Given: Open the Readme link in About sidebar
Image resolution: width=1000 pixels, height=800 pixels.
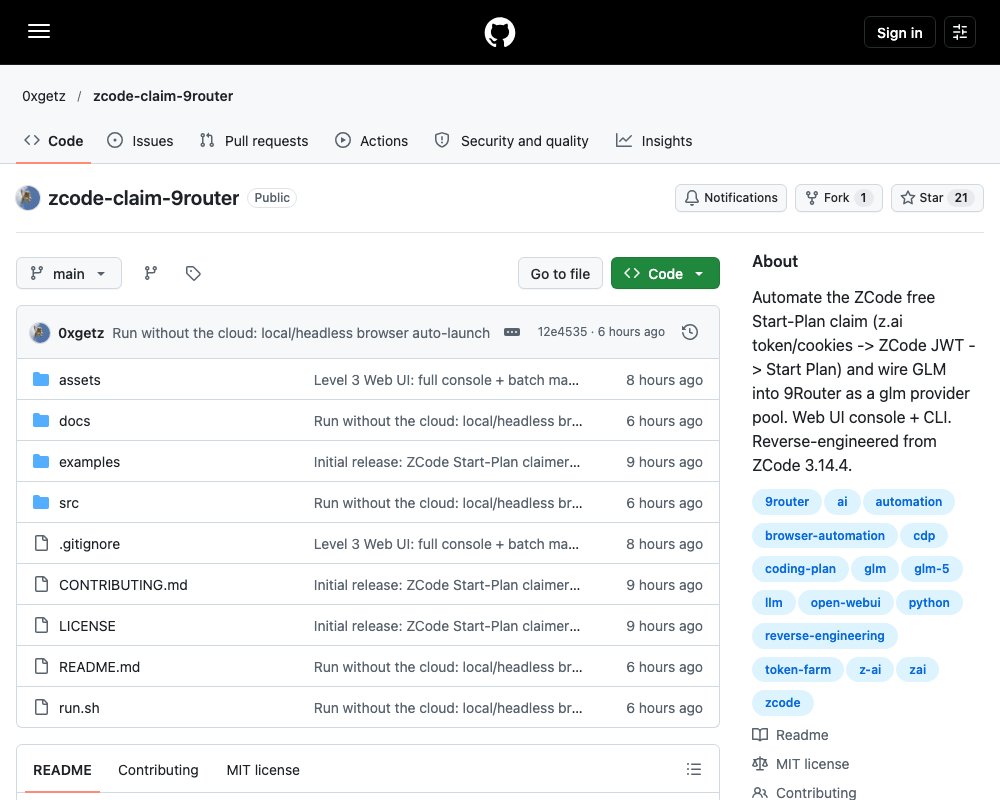Looking at the screenshot, I should tap(791, 735).
